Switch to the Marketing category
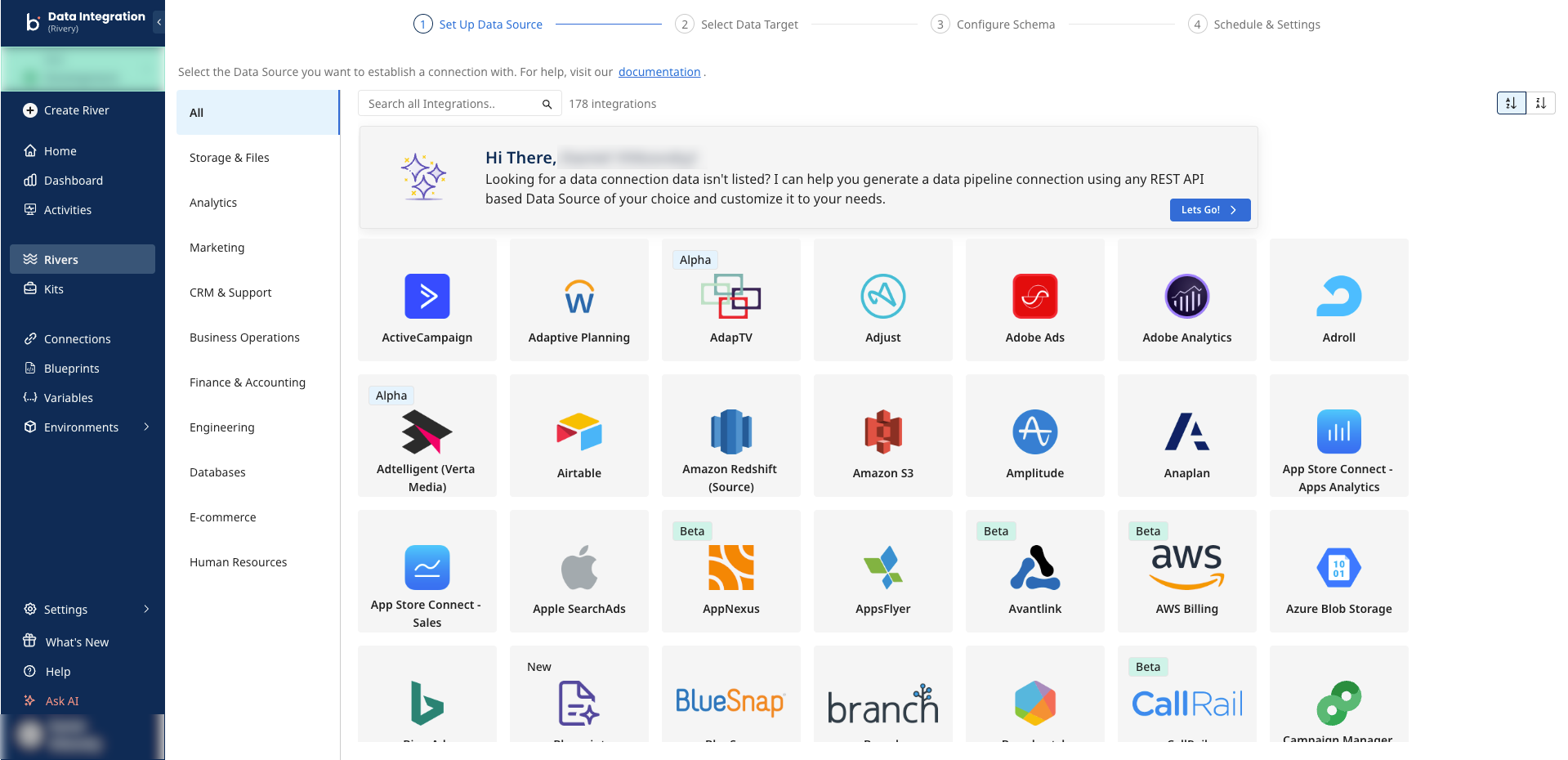1568x760 pixels. coord(217,248)
